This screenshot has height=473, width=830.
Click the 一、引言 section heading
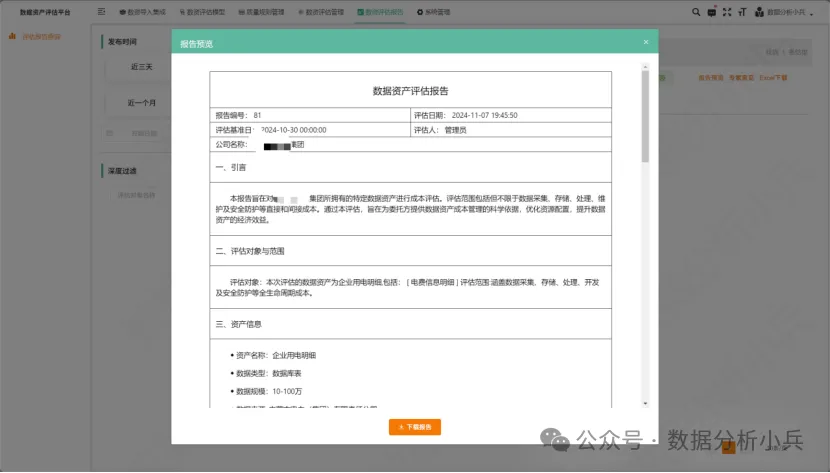click(231, 167)
